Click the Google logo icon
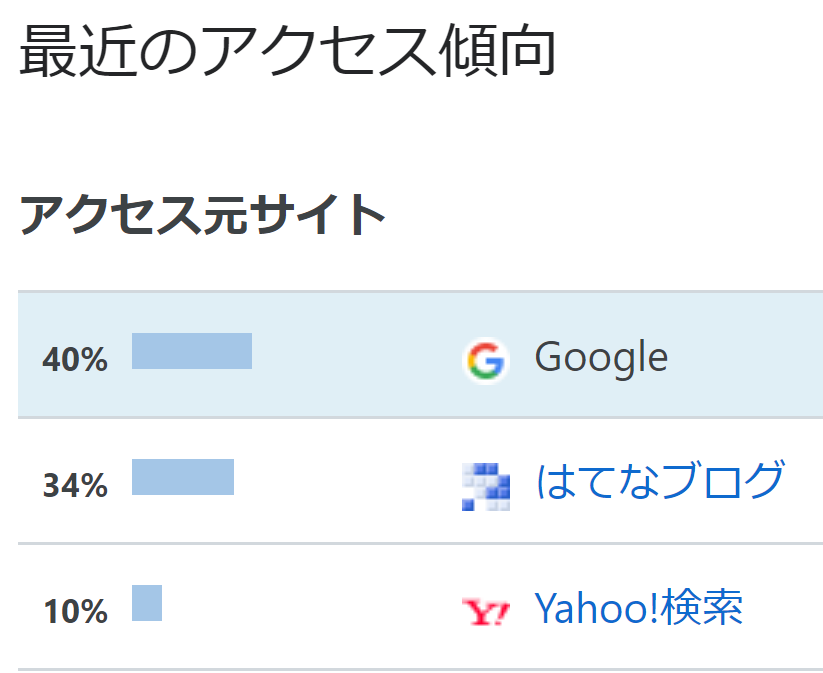 (x=486, y=361)
